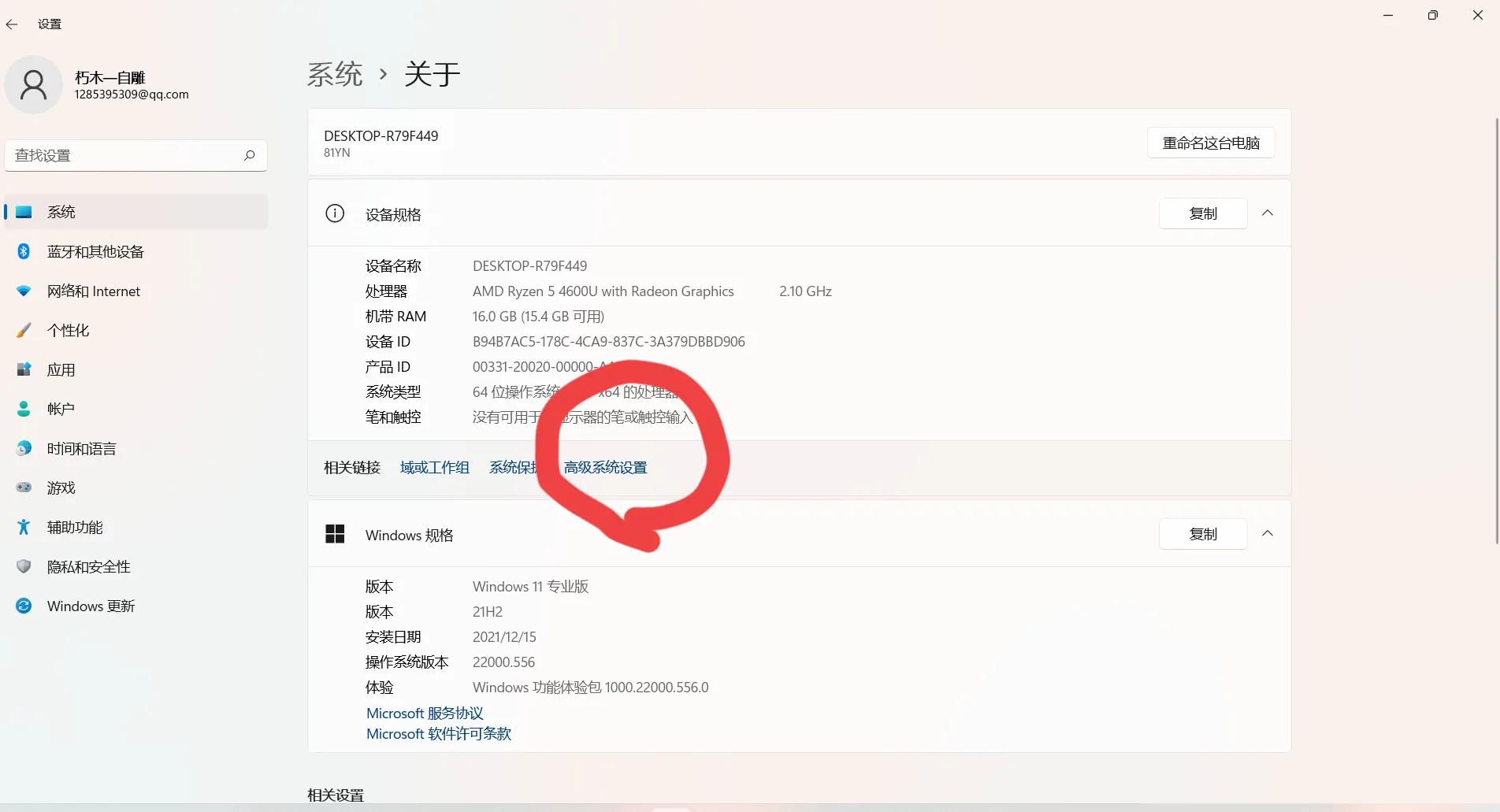Viewport: 1500px width, 812px height.
Task: Open 时间和语言 settings
Action: (80, 448)
